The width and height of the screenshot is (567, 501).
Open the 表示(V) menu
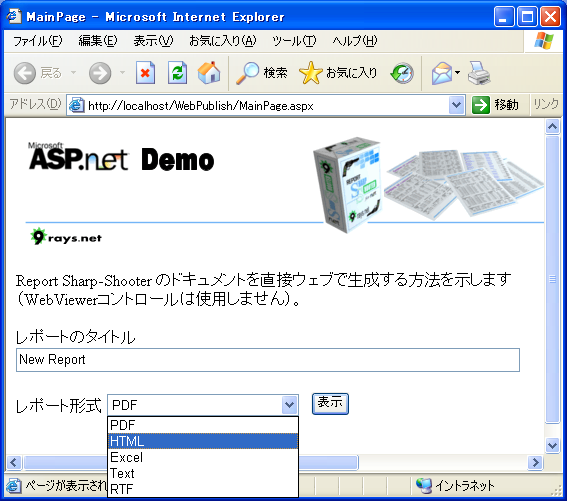click(153, 41)
